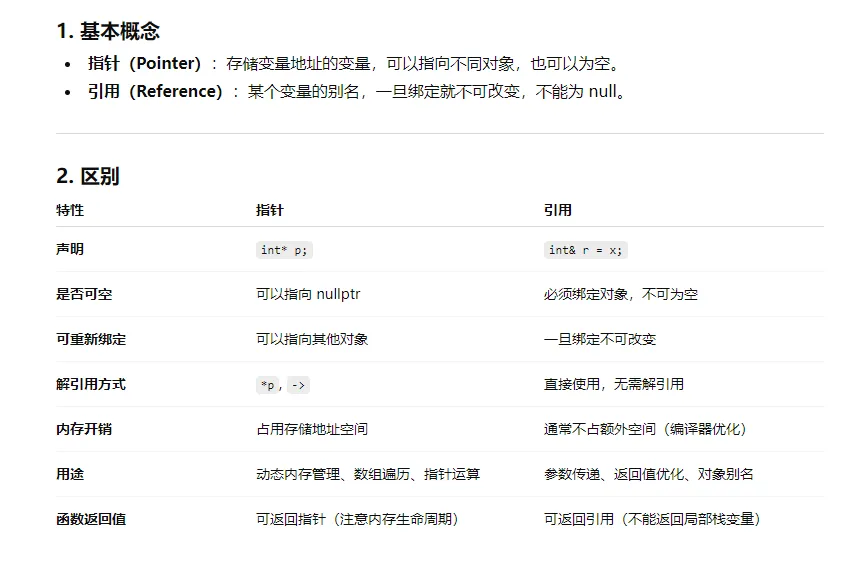Click the code snippet '->'
This screenshot has width=847, height=567.
(298, 385)
